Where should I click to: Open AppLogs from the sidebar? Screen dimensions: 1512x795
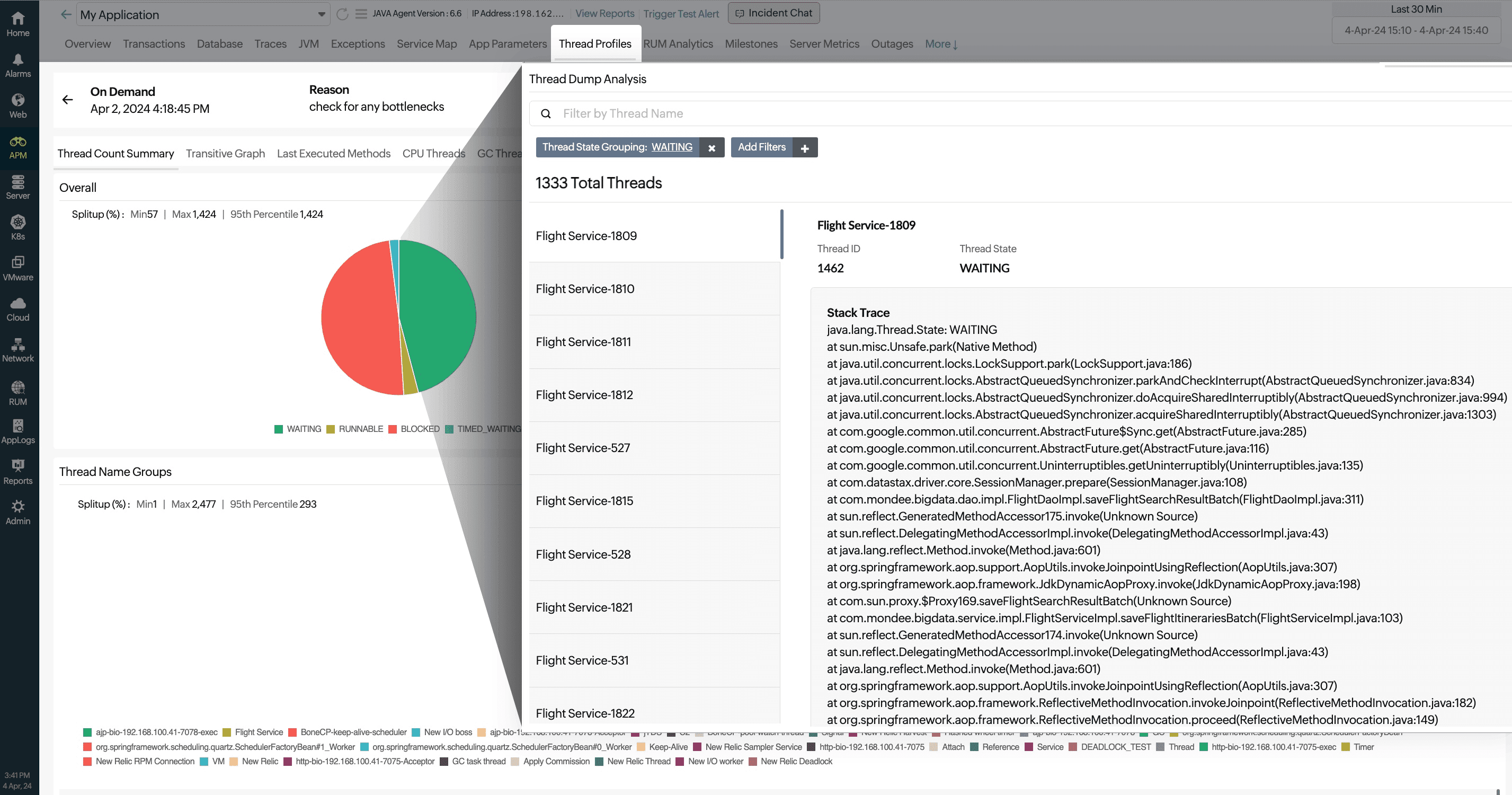[x=17, y=426]
